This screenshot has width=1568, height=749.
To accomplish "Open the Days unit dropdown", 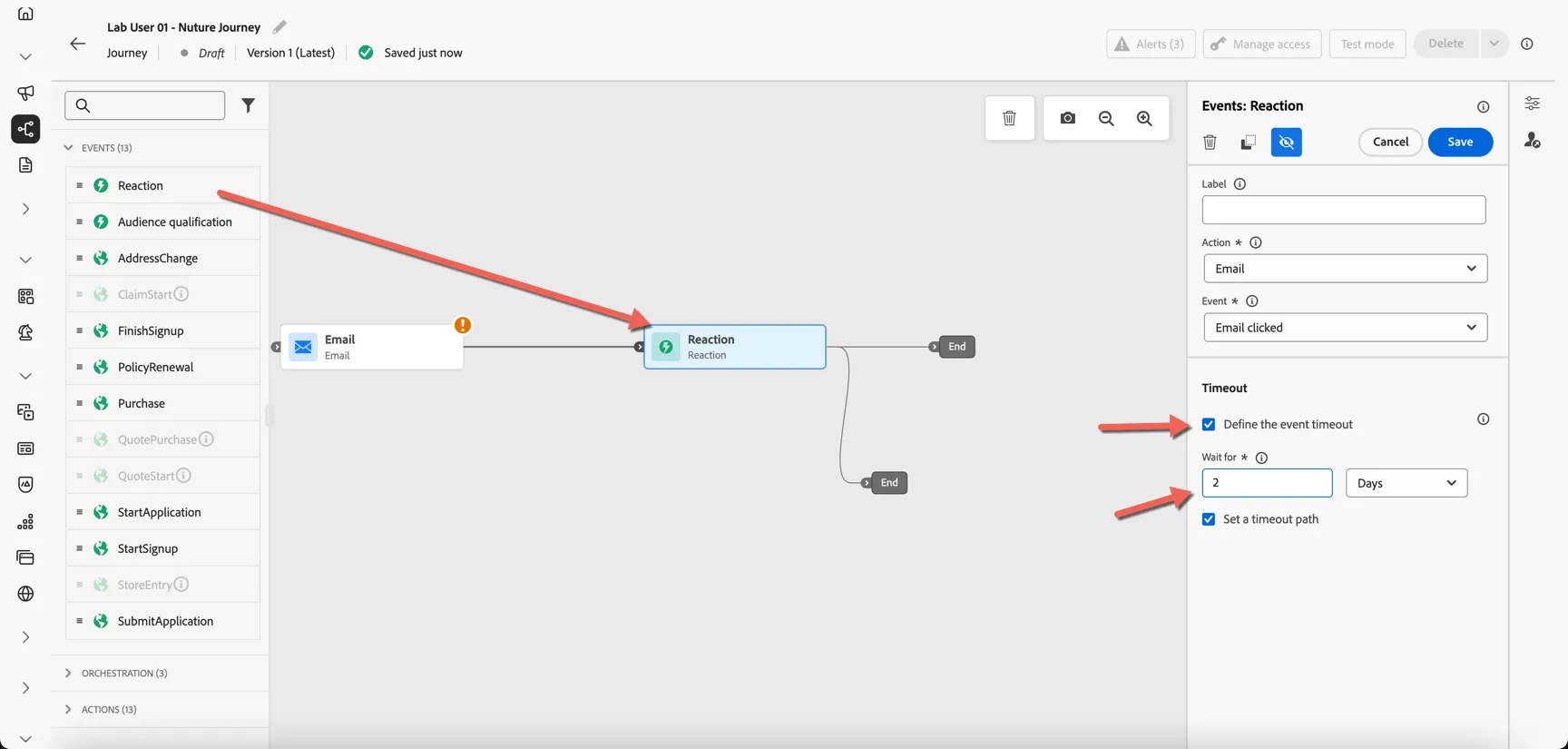I will 1406,483.
